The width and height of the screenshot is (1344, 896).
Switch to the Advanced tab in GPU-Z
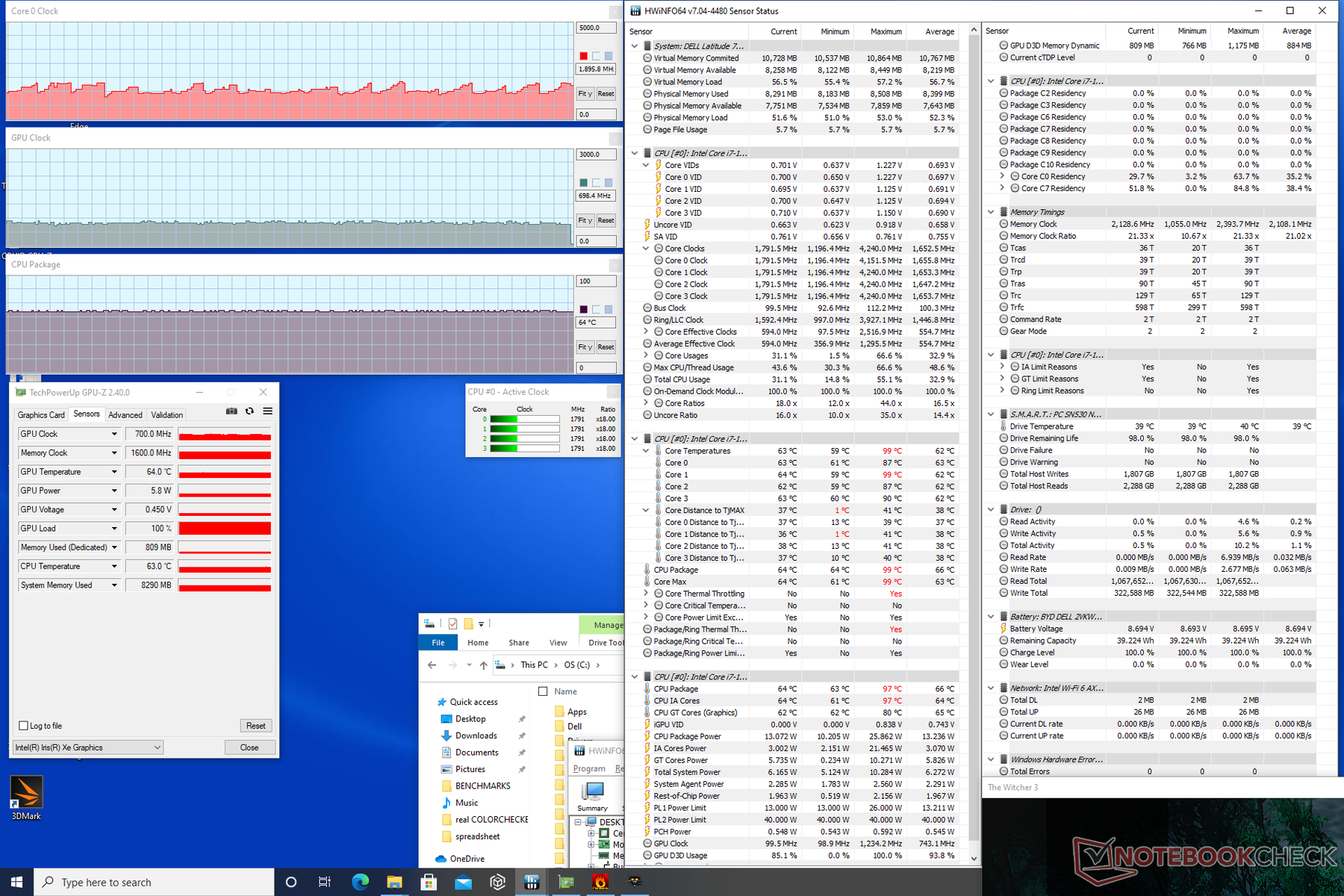125,415
